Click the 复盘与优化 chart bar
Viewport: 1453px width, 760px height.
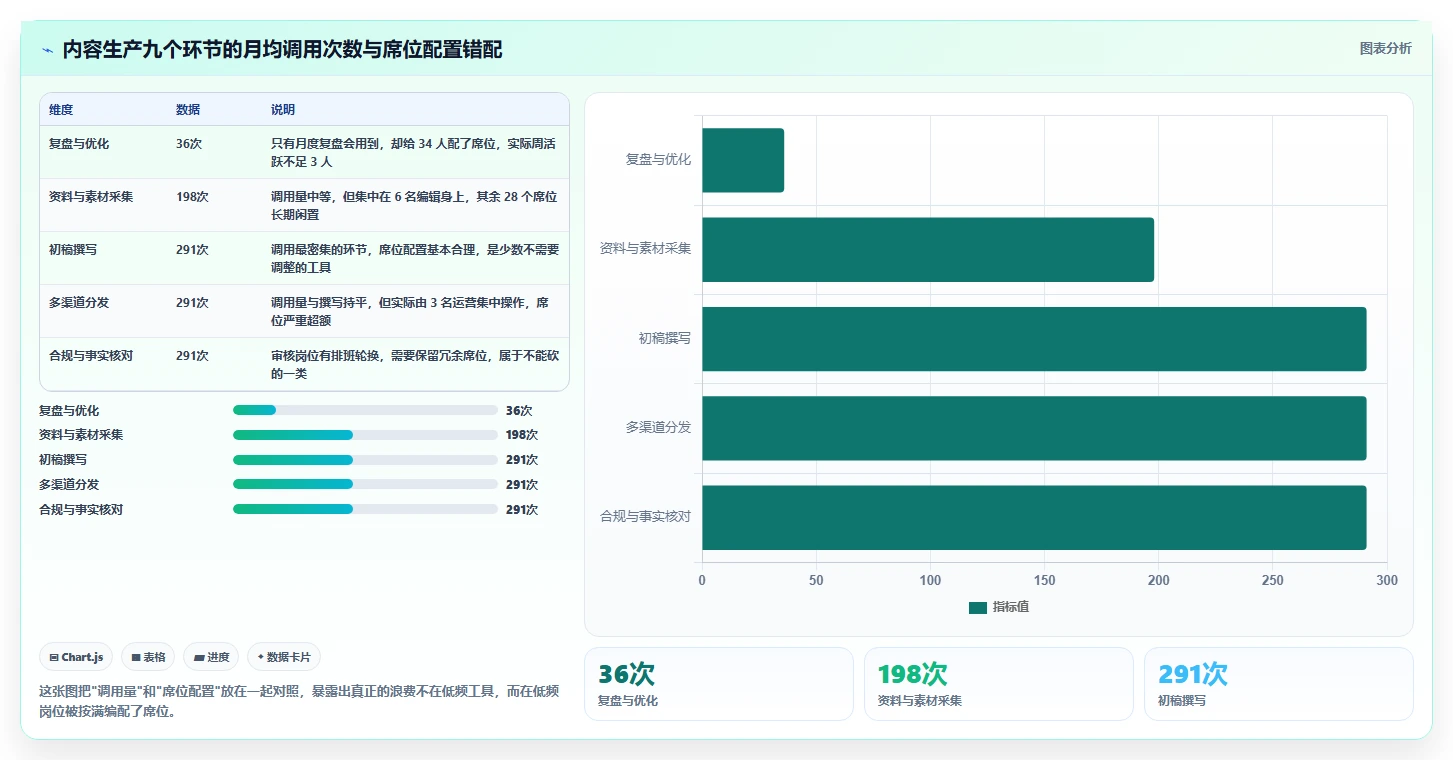coord(743,160)
